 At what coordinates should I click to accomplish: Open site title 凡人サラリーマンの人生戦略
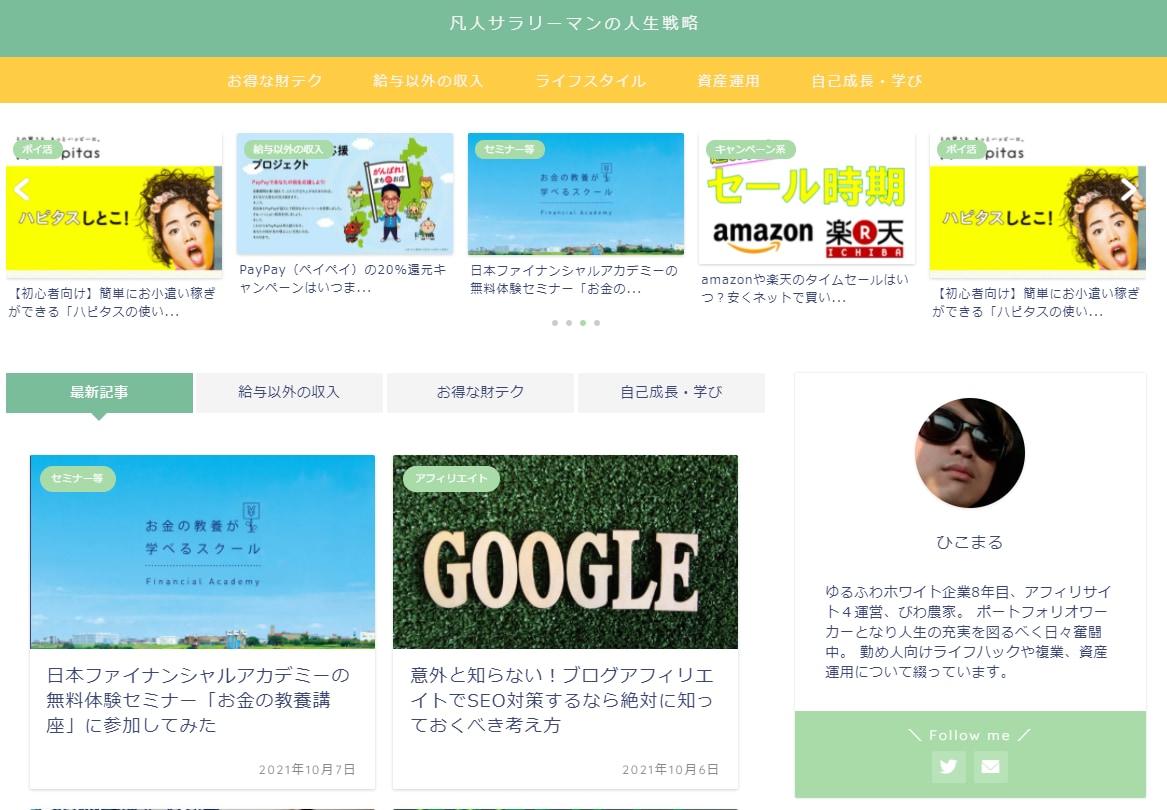point(574,23)
